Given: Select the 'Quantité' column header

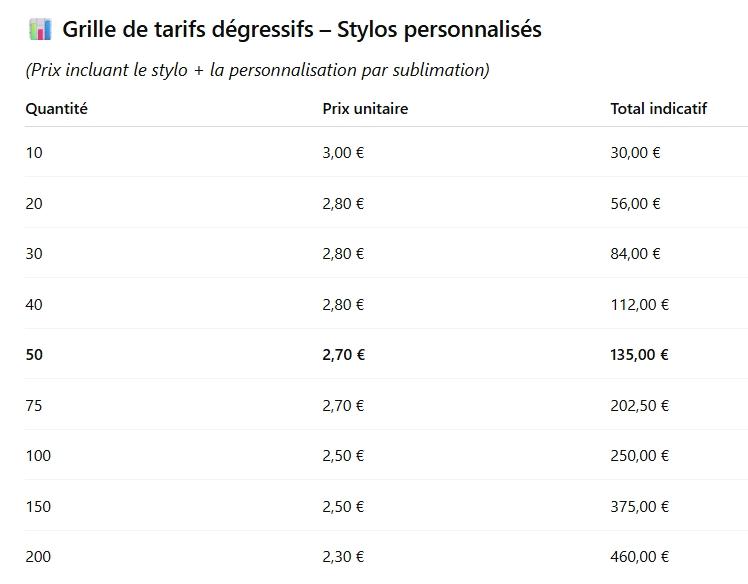Looking at the screenshot, I should (56, 109).
